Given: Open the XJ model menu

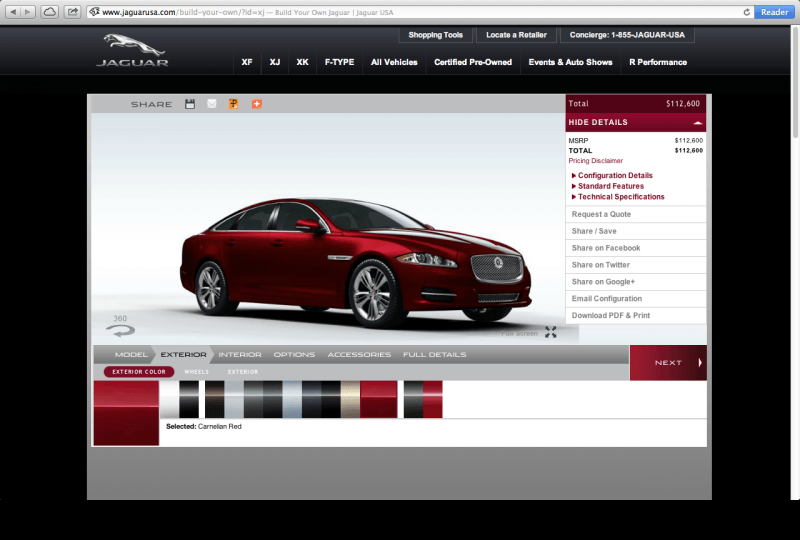Looking at the screenshot, I should click(274, 62).
